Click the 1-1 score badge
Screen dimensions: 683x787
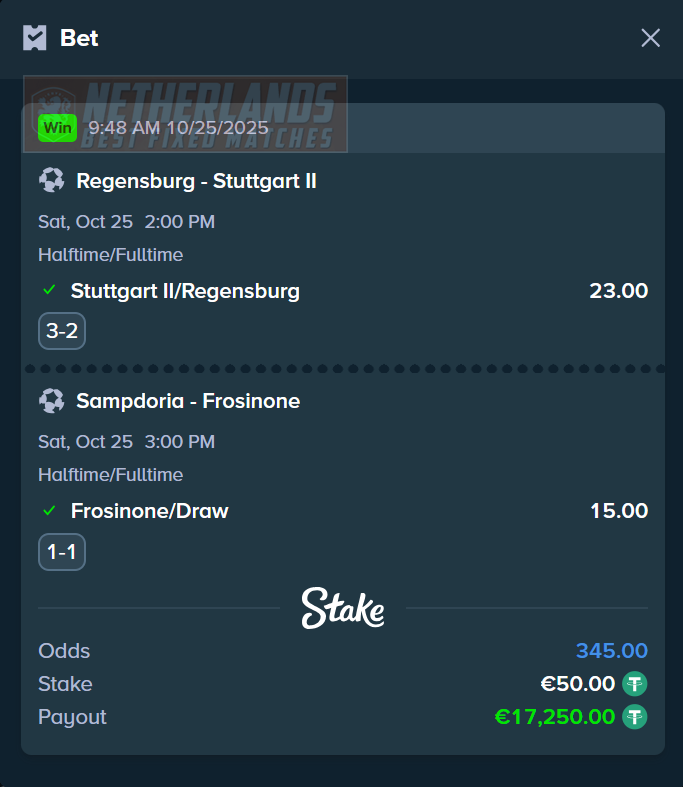point(62,552)
